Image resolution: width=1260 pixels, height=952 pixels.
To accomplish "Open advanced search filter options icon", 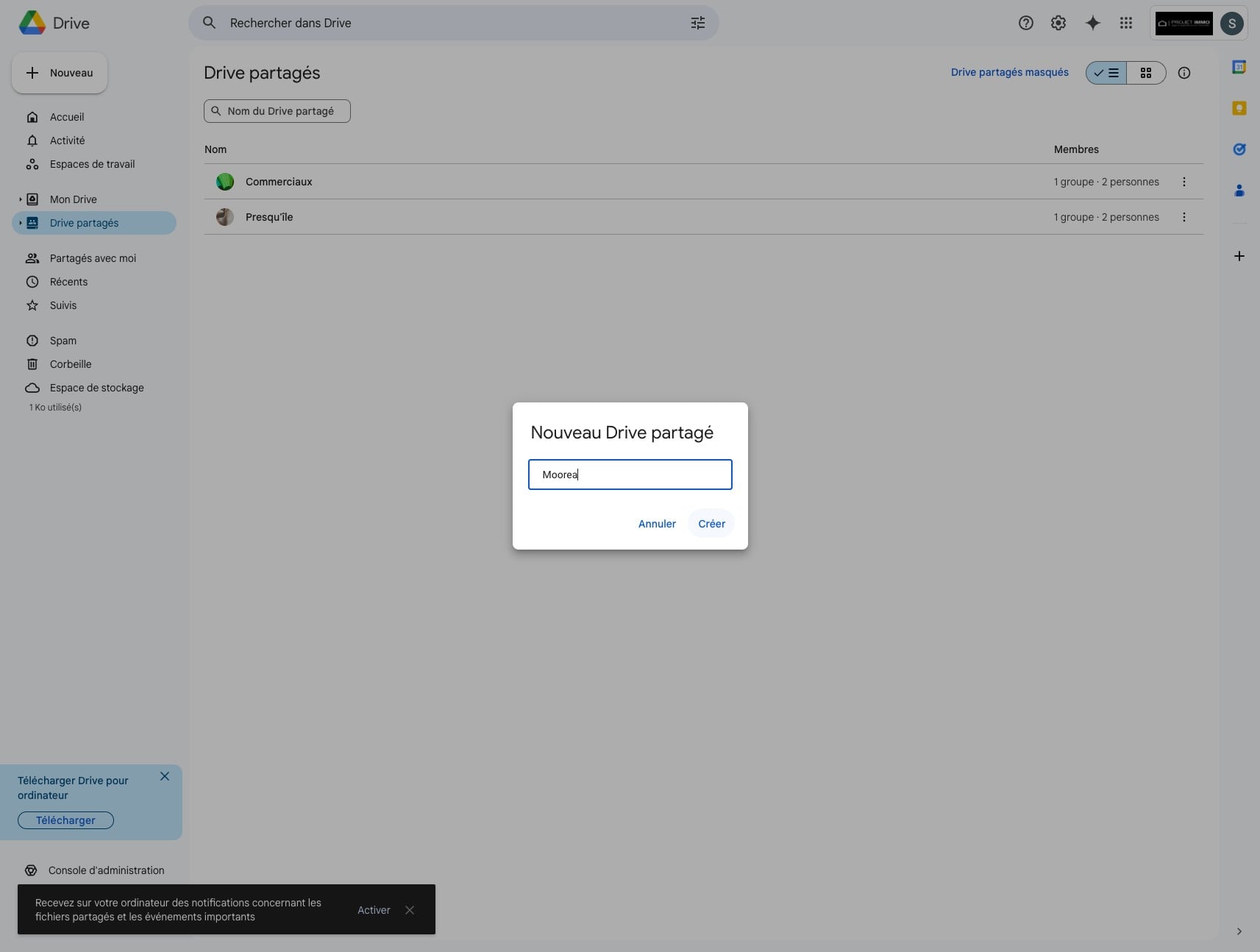I will pyautogui.click(x=697, y=23).
